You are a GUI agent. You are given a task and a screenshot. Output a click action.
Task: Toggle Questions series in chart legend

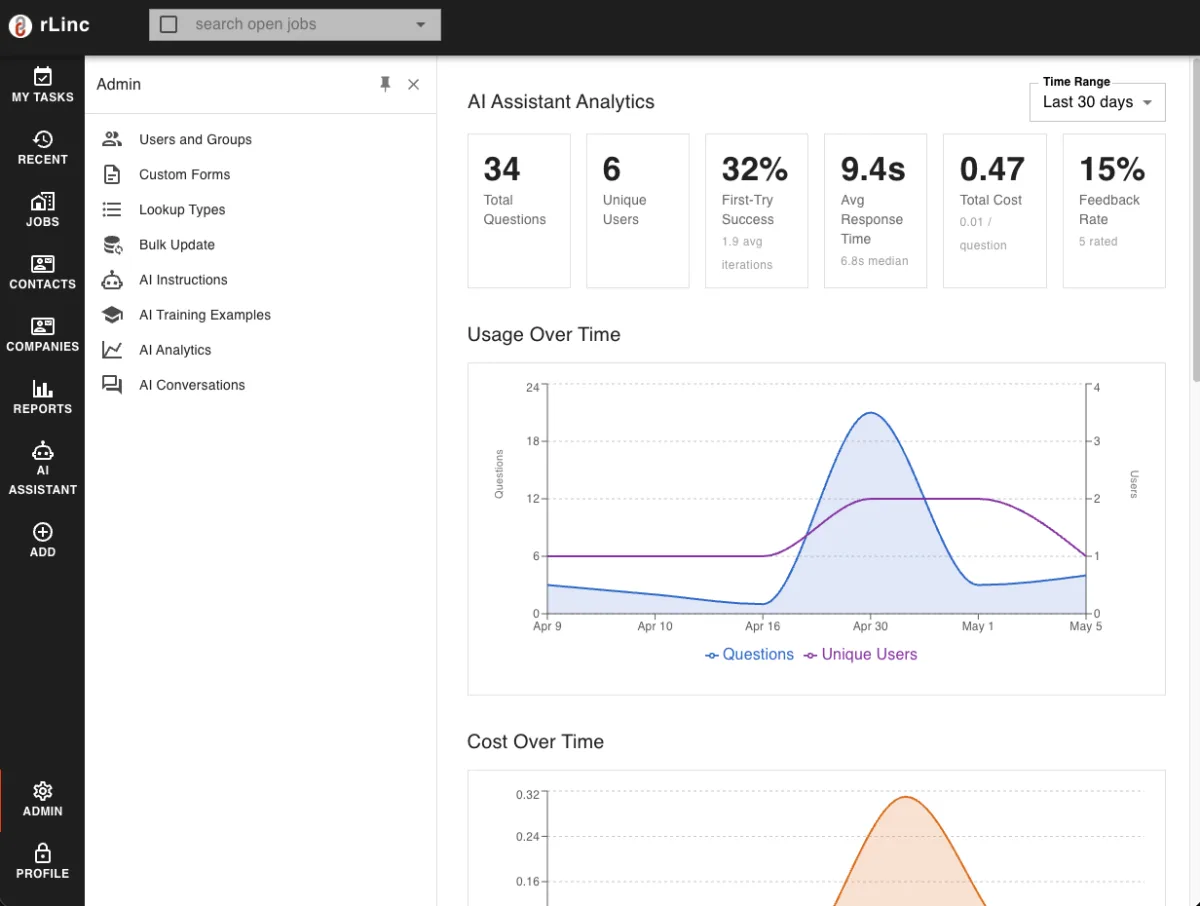749,654
